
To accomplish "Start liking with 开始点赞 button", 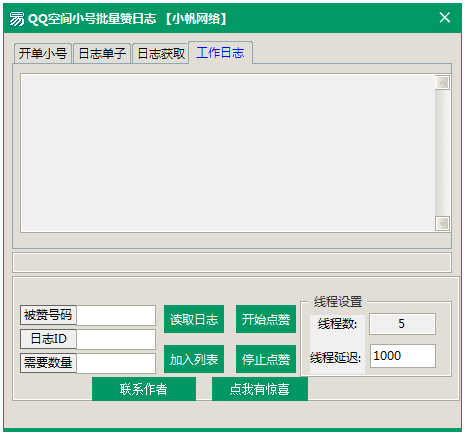I will [x=266, y=319].
